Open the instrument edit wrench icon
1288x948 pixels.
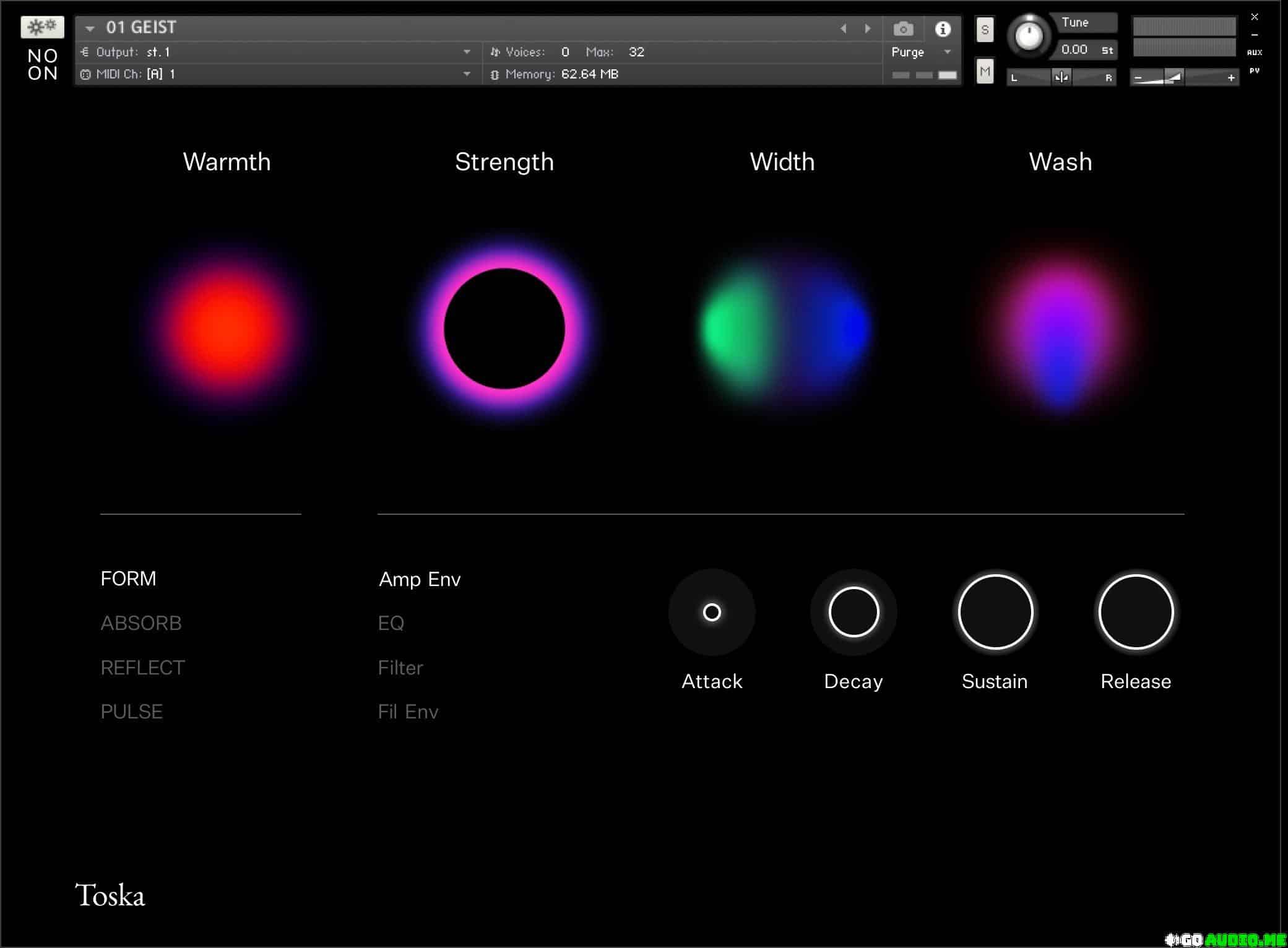pos(42,27)
